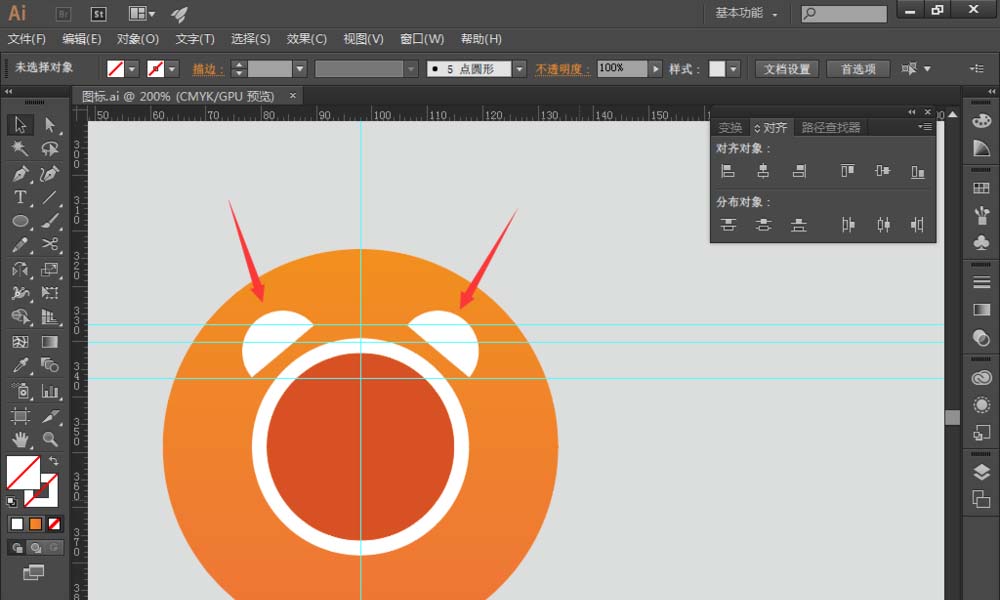This screenshot has width=1000, height=600.
Task: Select the Type tool
Action: click(x=20, y=197)
